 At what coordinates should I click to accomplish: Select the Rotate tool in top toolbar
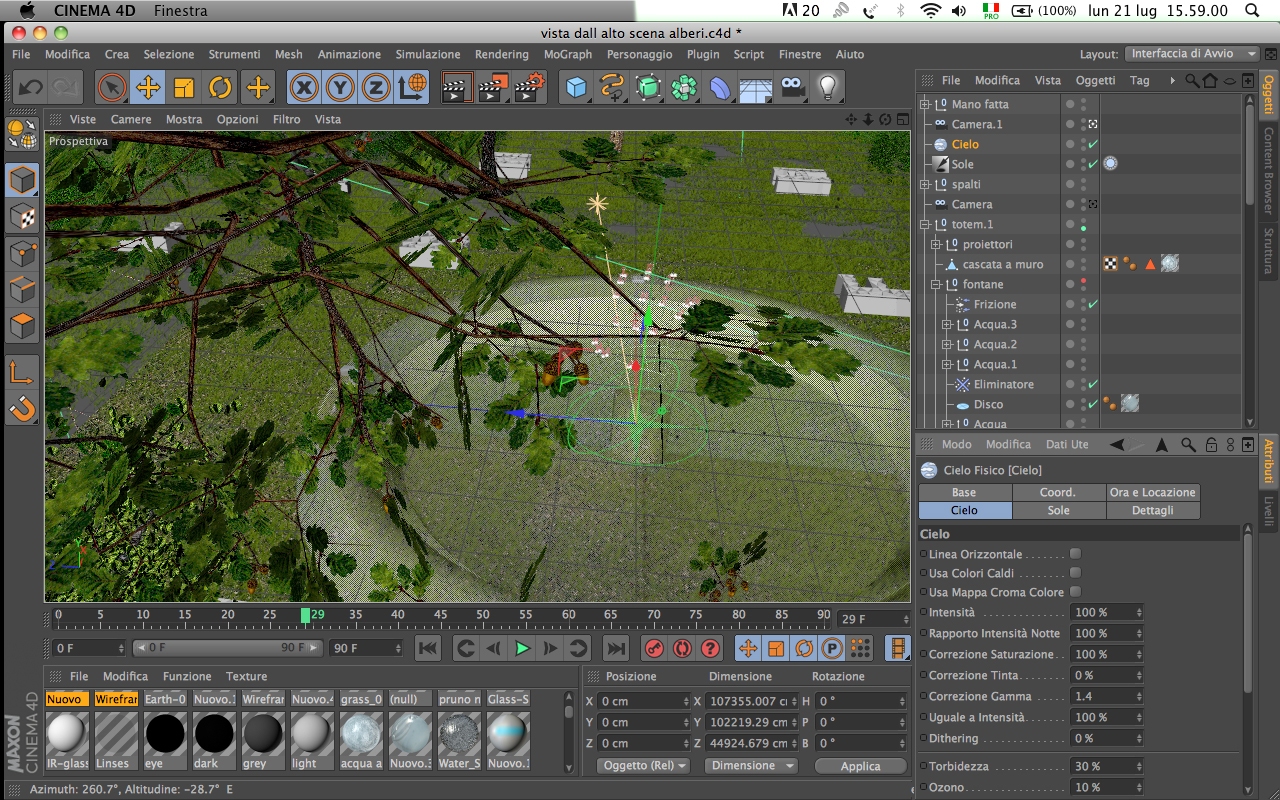click(220, 88)
